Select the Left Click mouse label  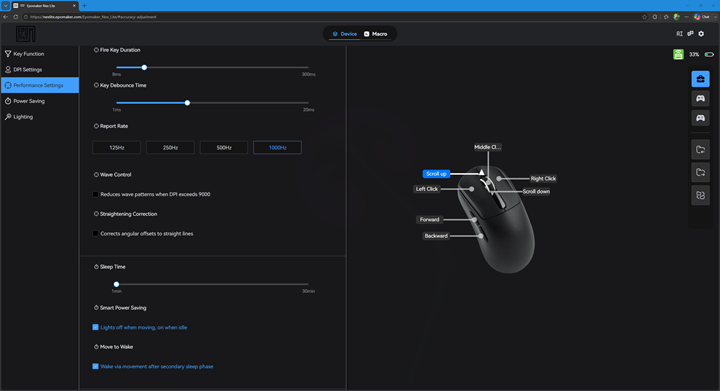(x=427, y=189)
